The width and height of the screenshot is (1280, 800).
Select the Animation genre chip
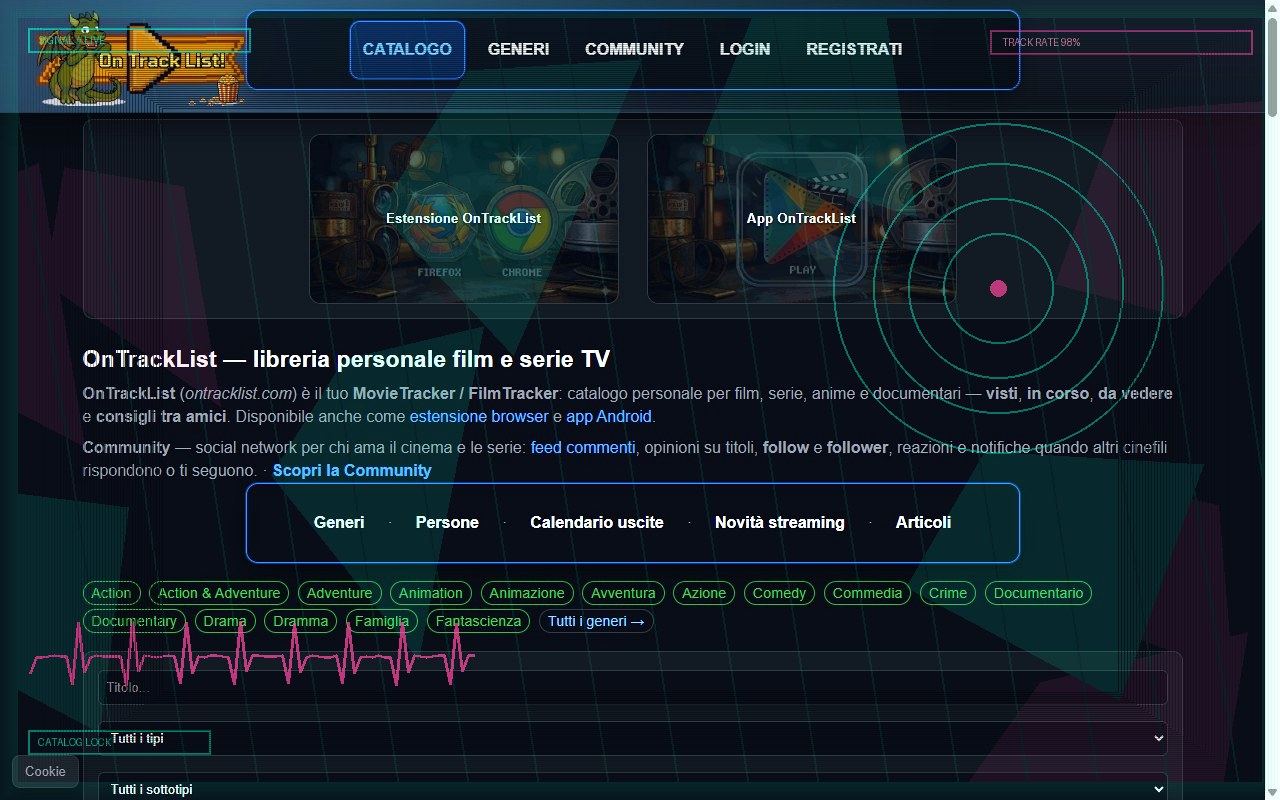(x=431, y=593)
